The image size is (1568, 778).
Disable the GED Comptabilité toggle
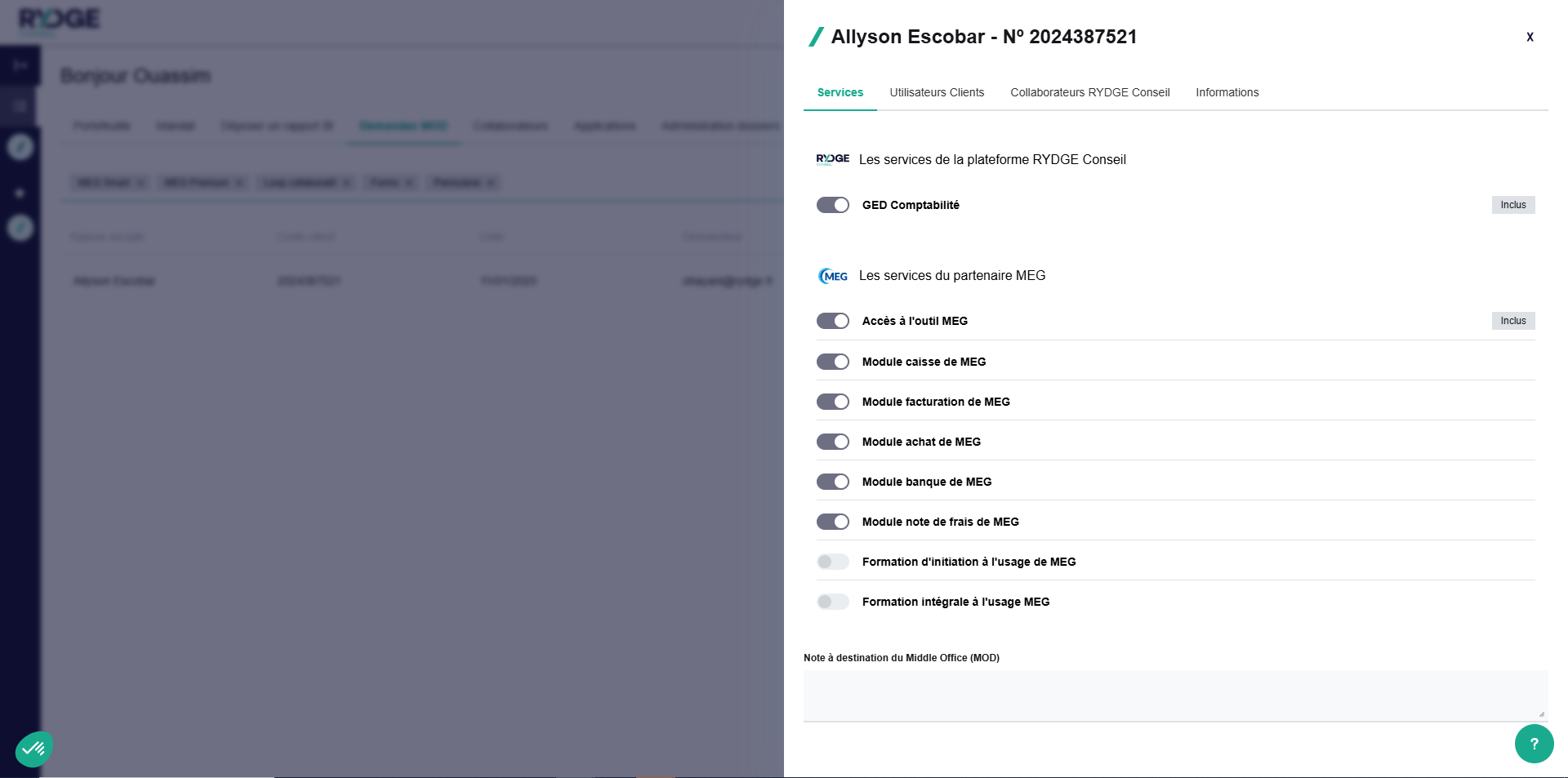833,205
